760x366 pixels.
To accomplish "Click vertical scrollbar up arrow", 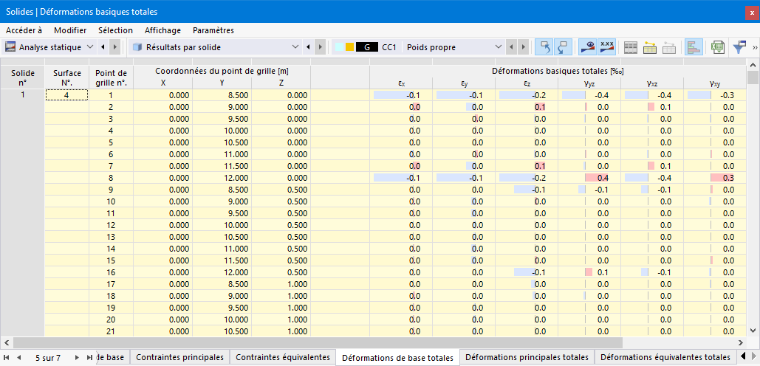I will coord(753,65).
